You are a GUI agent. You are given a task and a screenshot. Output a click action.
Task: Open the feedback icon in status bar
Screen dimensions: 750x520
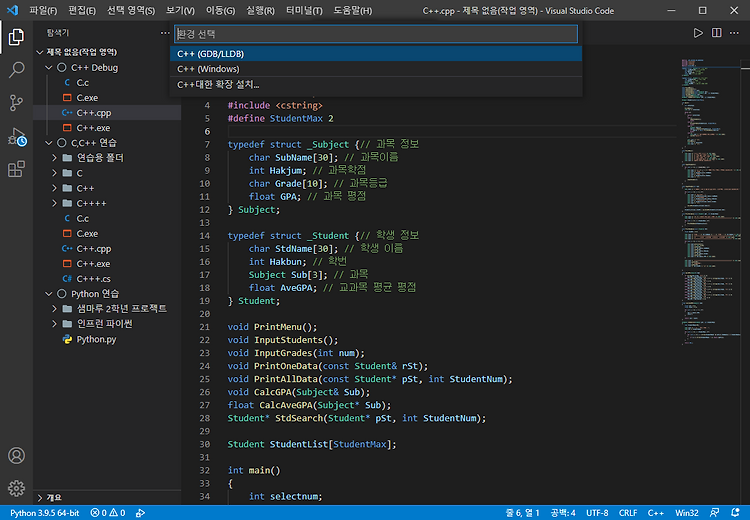pos(715,513)
